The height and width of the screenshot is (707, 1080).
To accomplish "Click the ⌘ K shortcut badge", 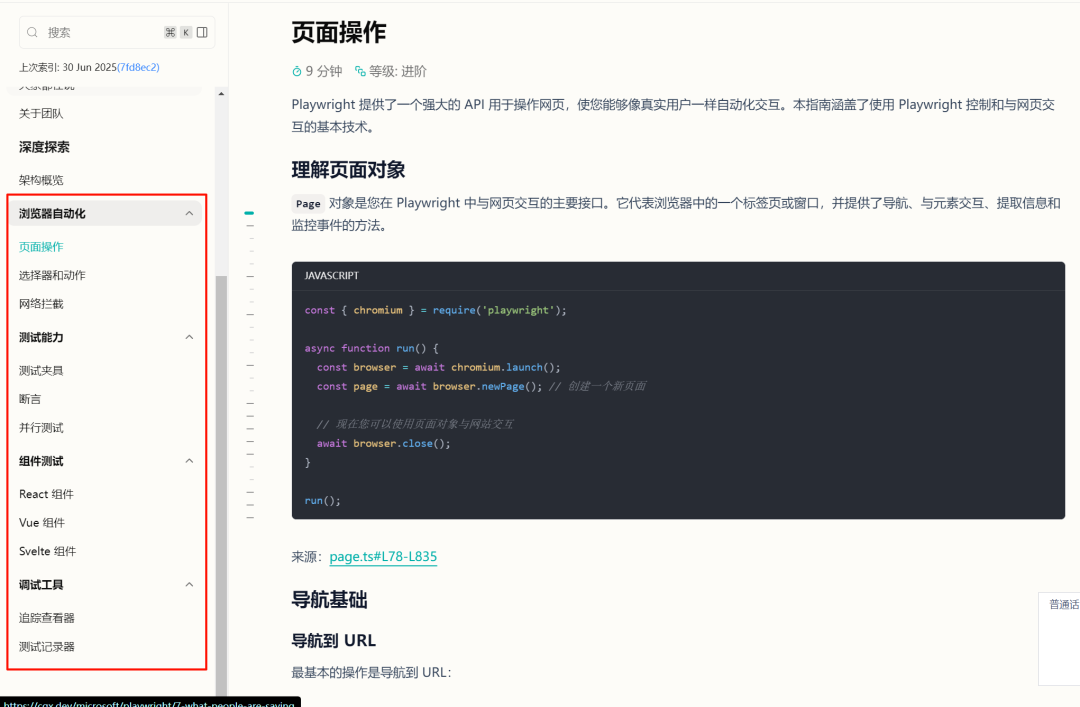I will pos(178,32).
